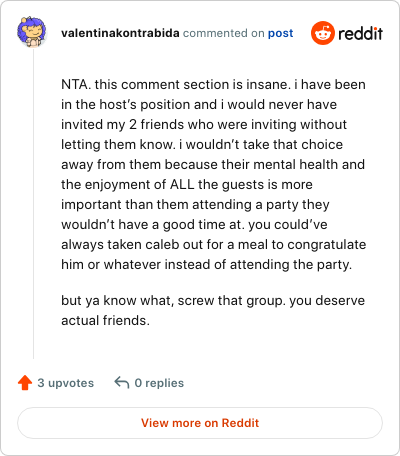Click the reddit wordmark beside the logo
Screen dimensions: 400x456
[x=360, y=34]
